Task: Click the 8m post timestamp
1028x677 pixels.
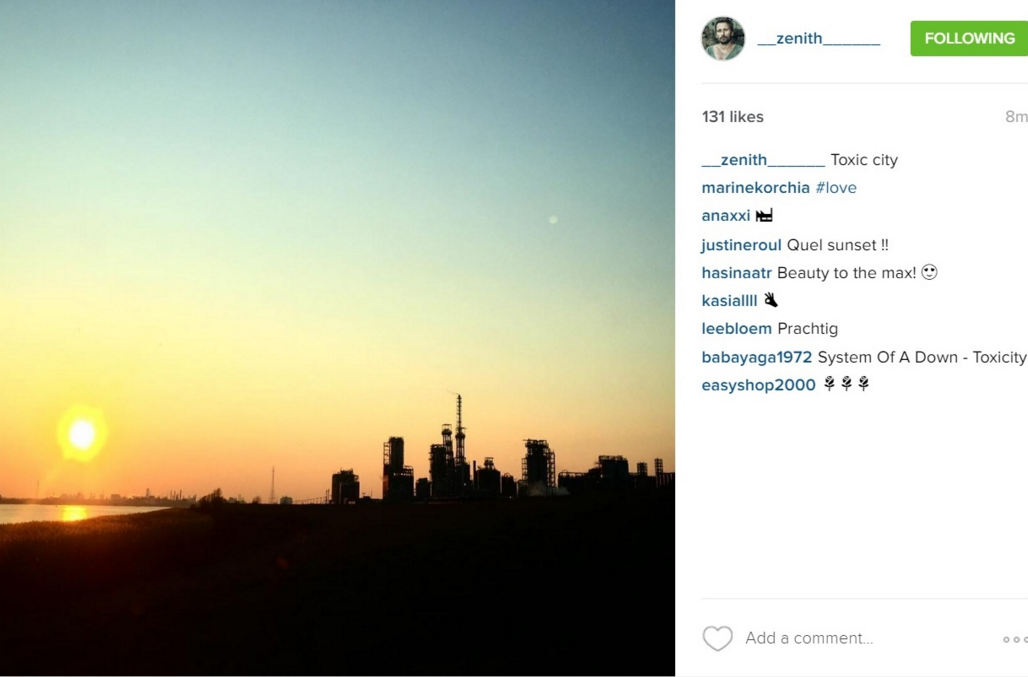Action: click(x=1016, y=117)
